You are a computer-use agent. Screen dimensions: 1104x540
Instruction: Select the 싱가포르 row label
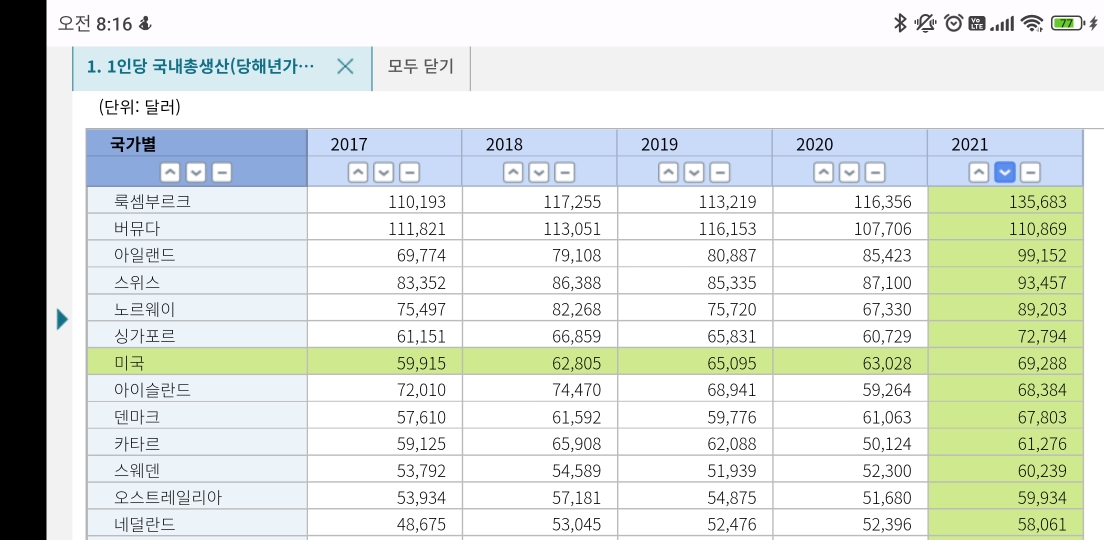197,336
